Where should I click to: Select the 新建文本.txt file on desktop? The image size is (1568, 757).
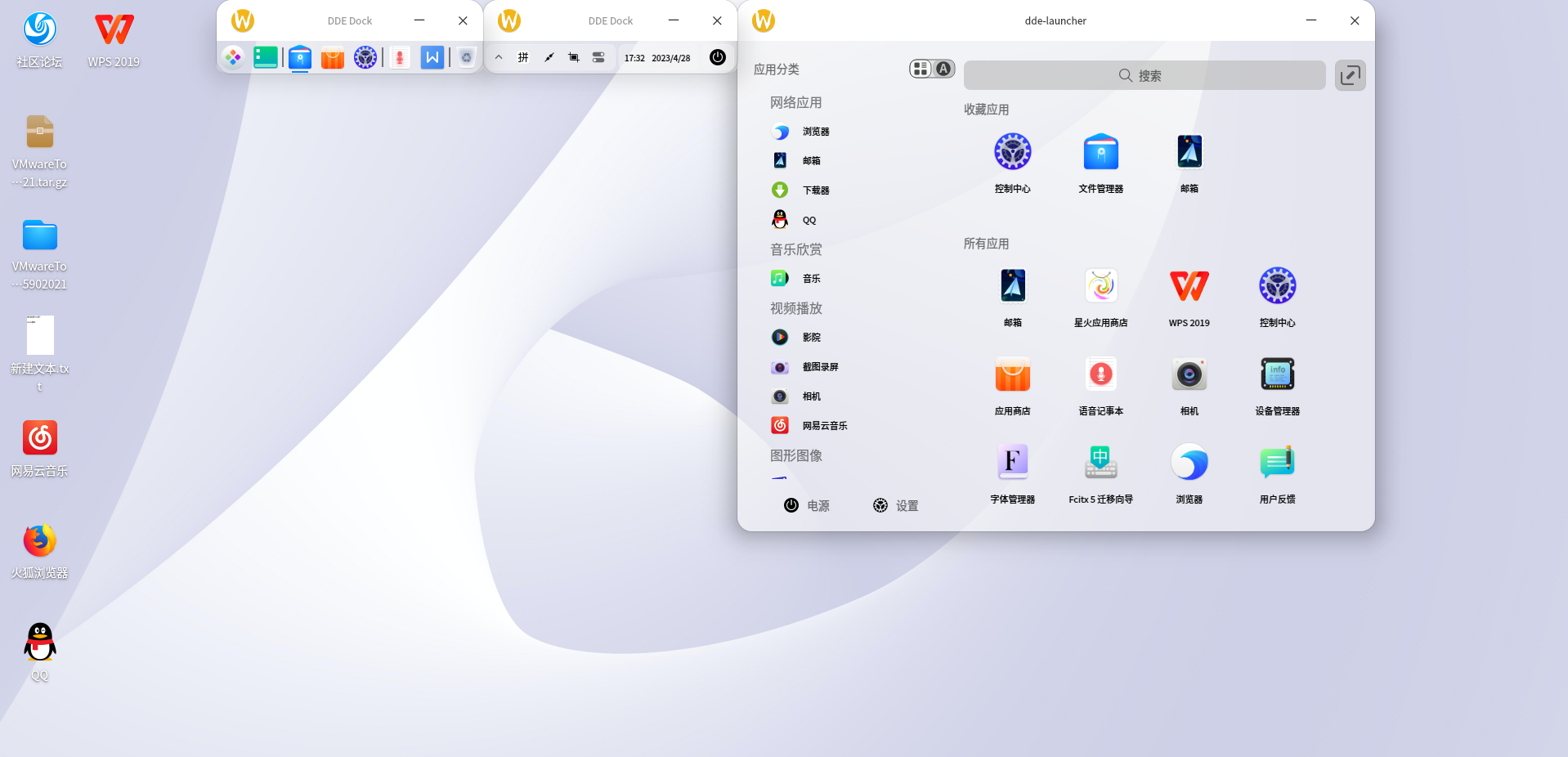[39, 354]
